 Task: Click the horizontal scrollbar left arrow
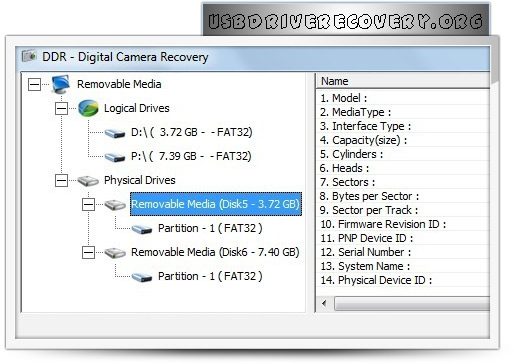point(324,304)
